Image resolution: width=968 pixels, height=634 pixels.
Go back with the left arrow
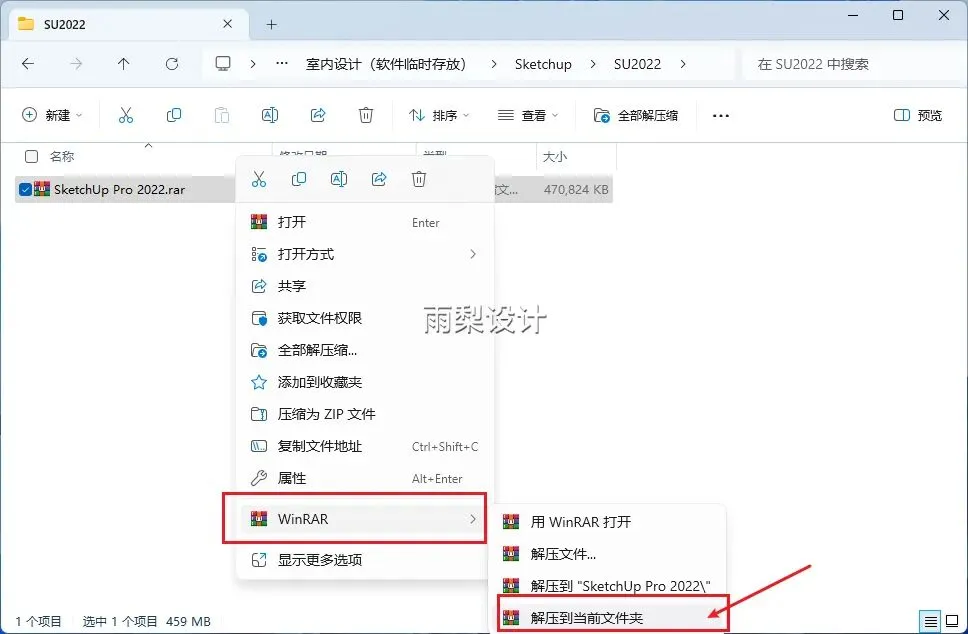28,64
